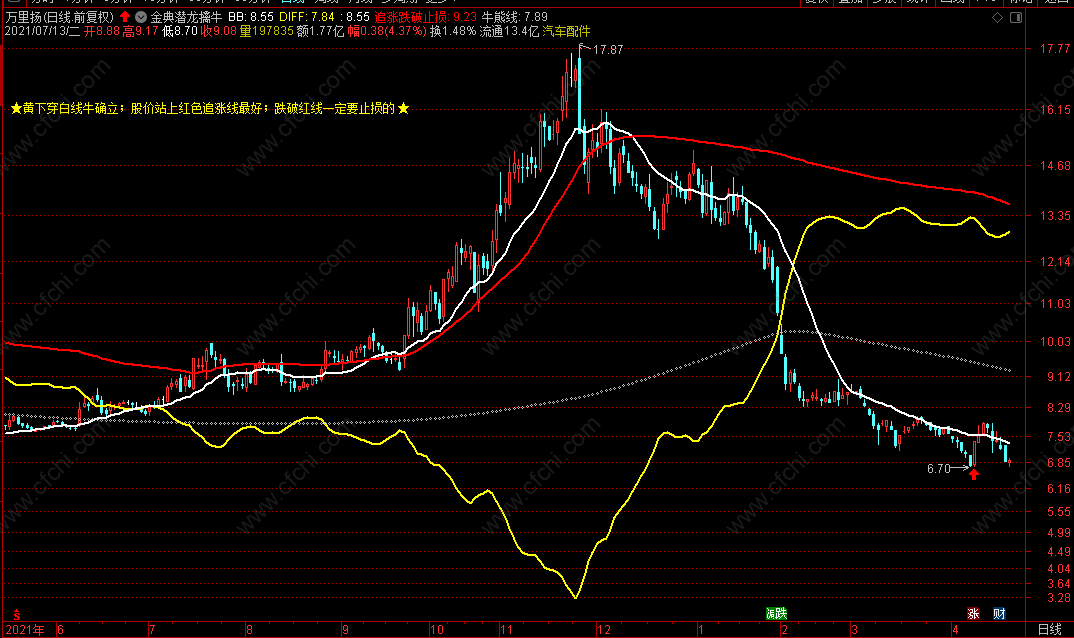Click the 2021年 label on the time axis
Screen dimensions: 1074x638
(25, 630)
